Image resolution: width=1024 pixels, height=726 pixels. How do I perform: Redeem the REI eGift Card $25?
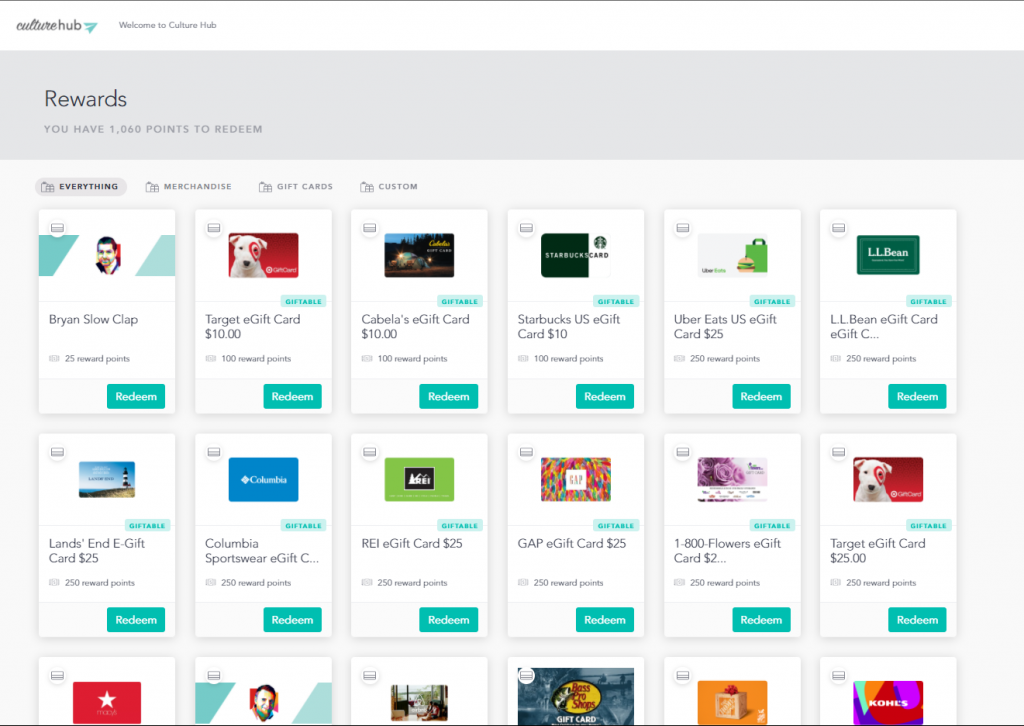448,620
